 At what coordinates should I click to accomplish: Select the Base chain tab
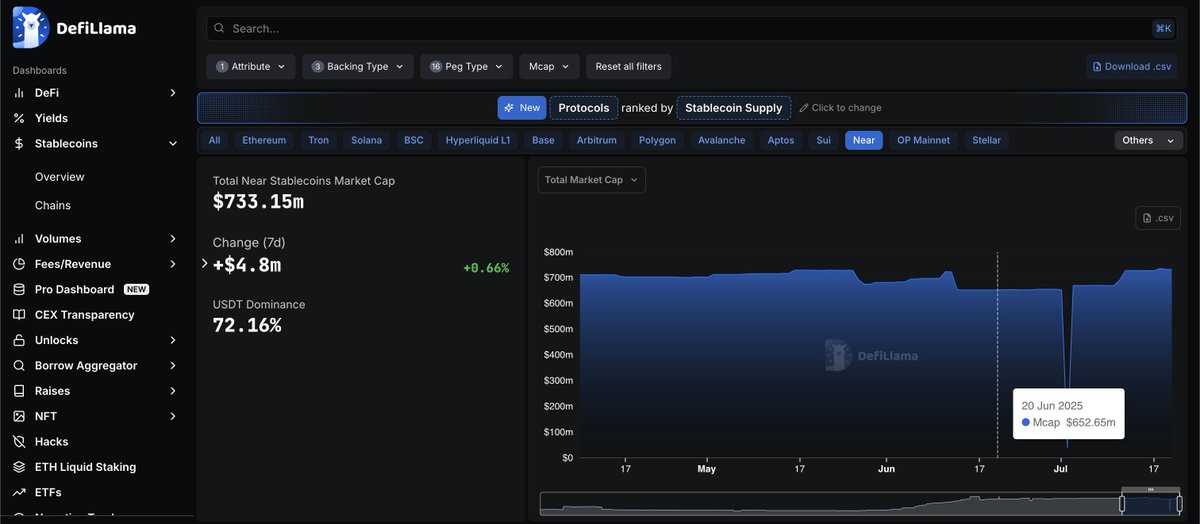click(543, 140)
